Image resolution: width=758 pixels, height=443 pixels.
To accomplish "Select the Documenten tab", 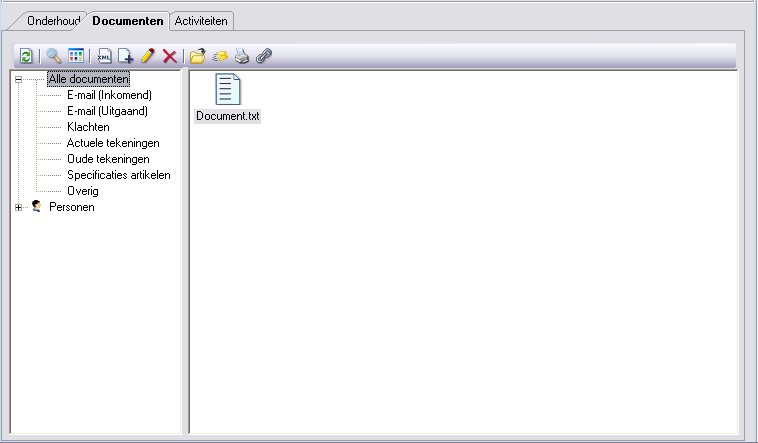I will (128, 21).
